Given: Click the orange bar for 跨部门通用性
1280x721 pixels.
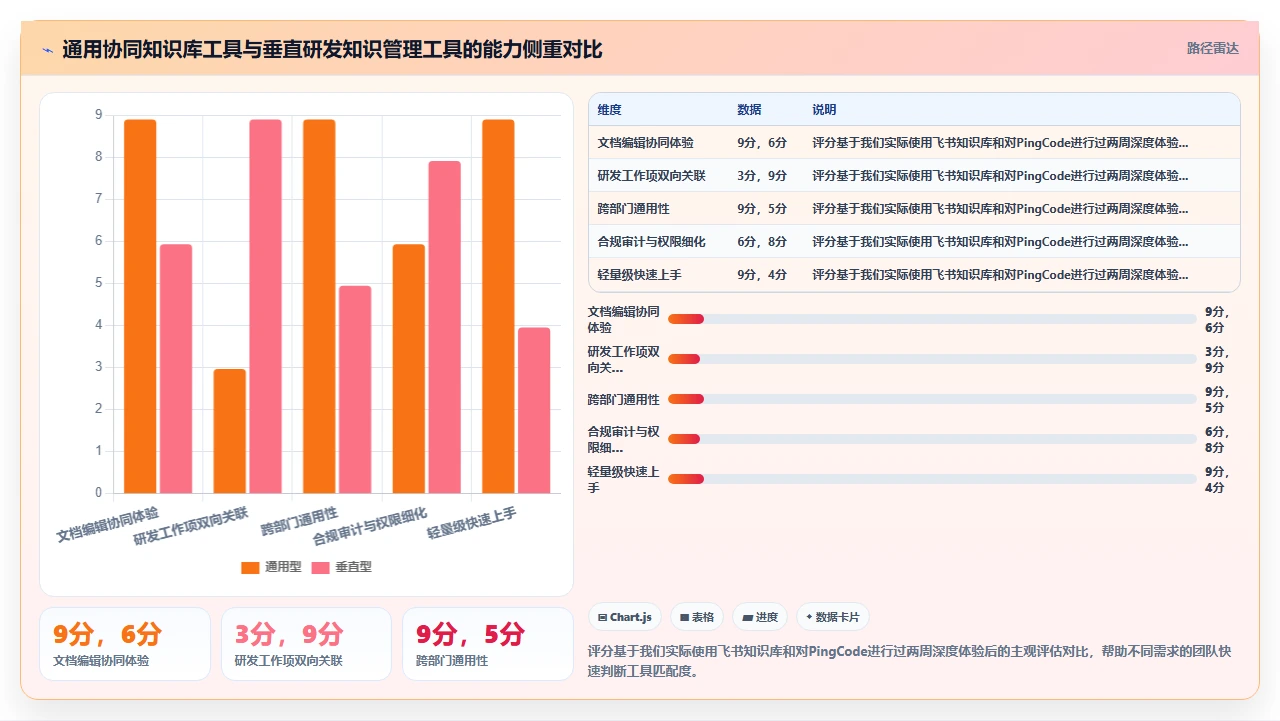Looking at the screenshot, I should coord(319,306).
